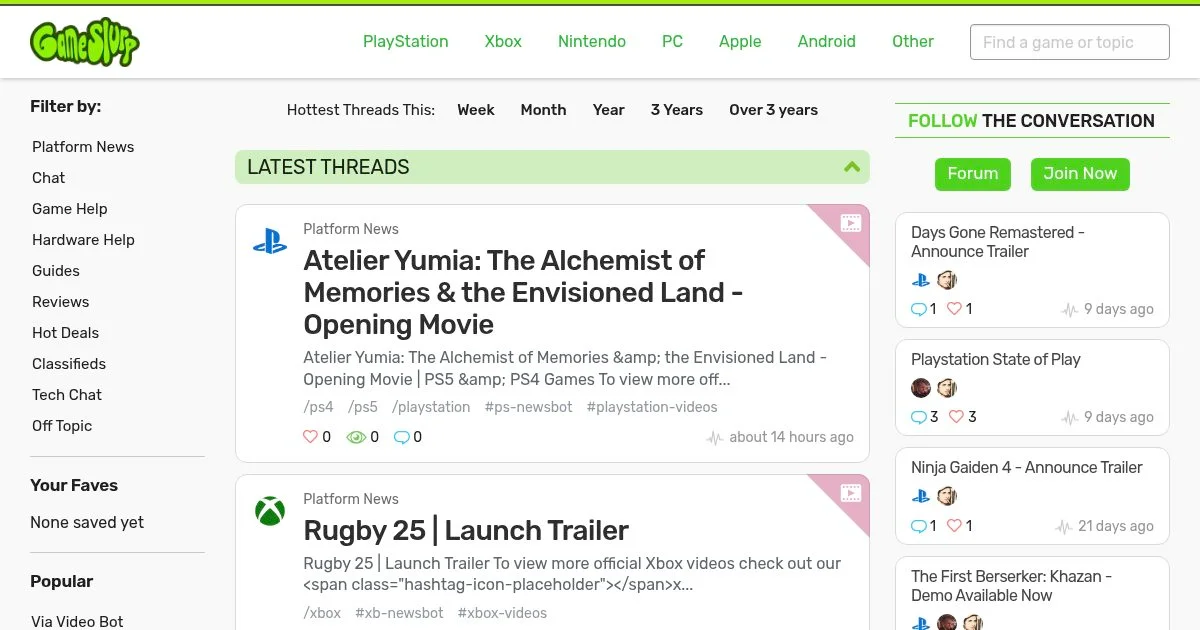Click pulse icon on Days Gone Remastered card

(x=1070, y=310)
